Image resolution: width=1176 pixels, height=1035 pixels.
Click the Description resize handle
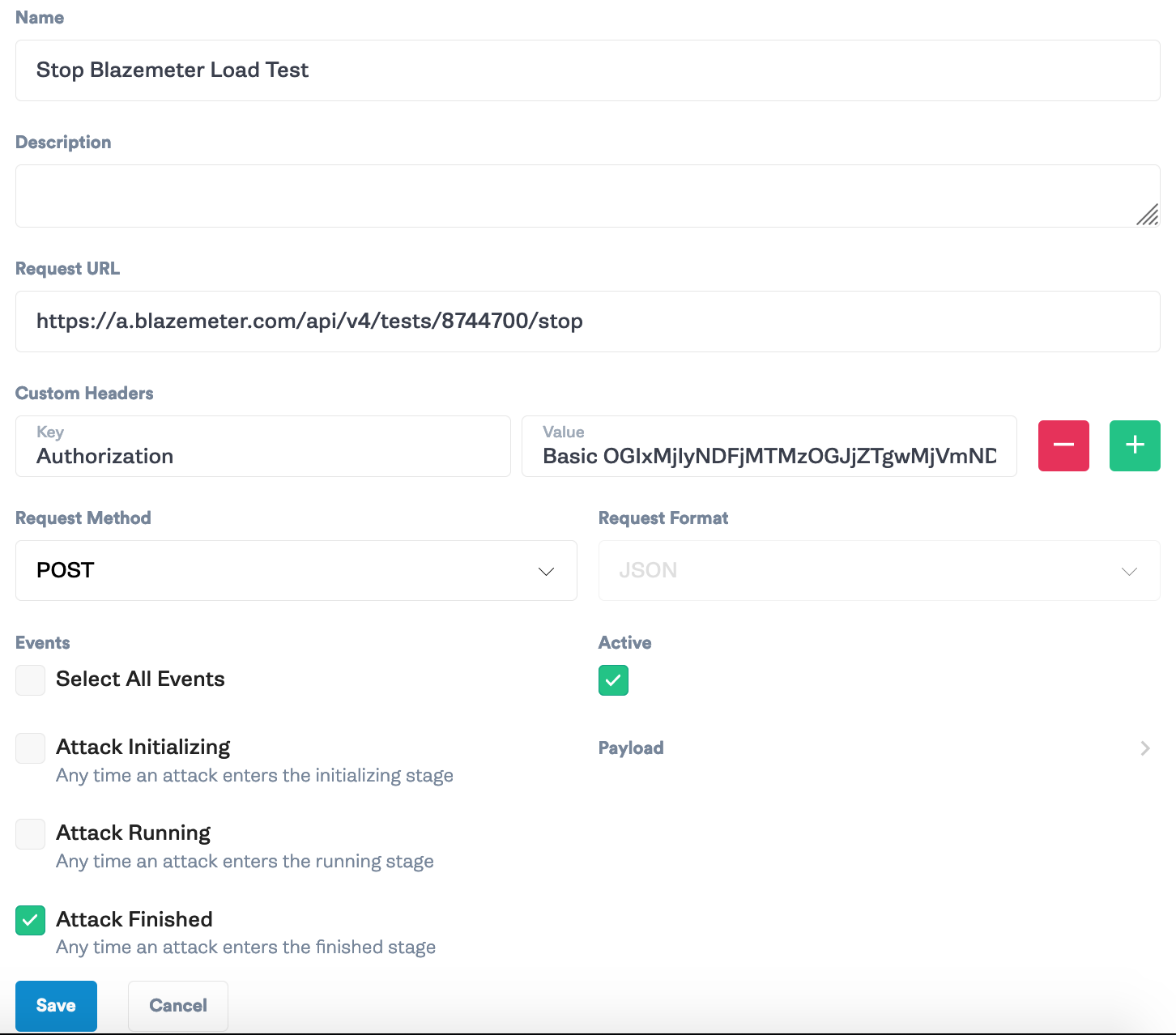[x=1148, y=215]
